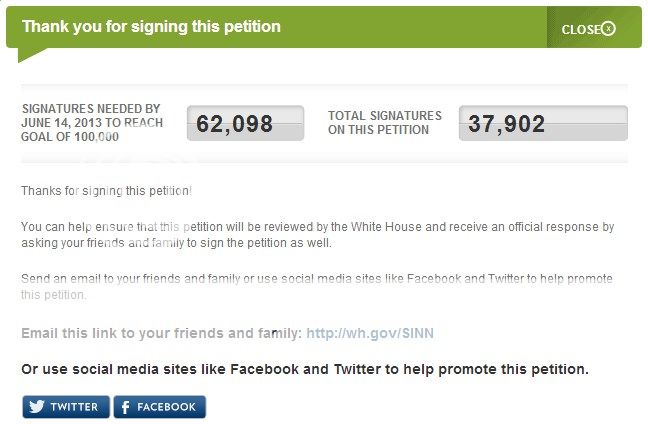Viewport: 648px width, 424px height.
Task: Click the 'Send an email to your friends' paragraph
Action: point(316,286)
